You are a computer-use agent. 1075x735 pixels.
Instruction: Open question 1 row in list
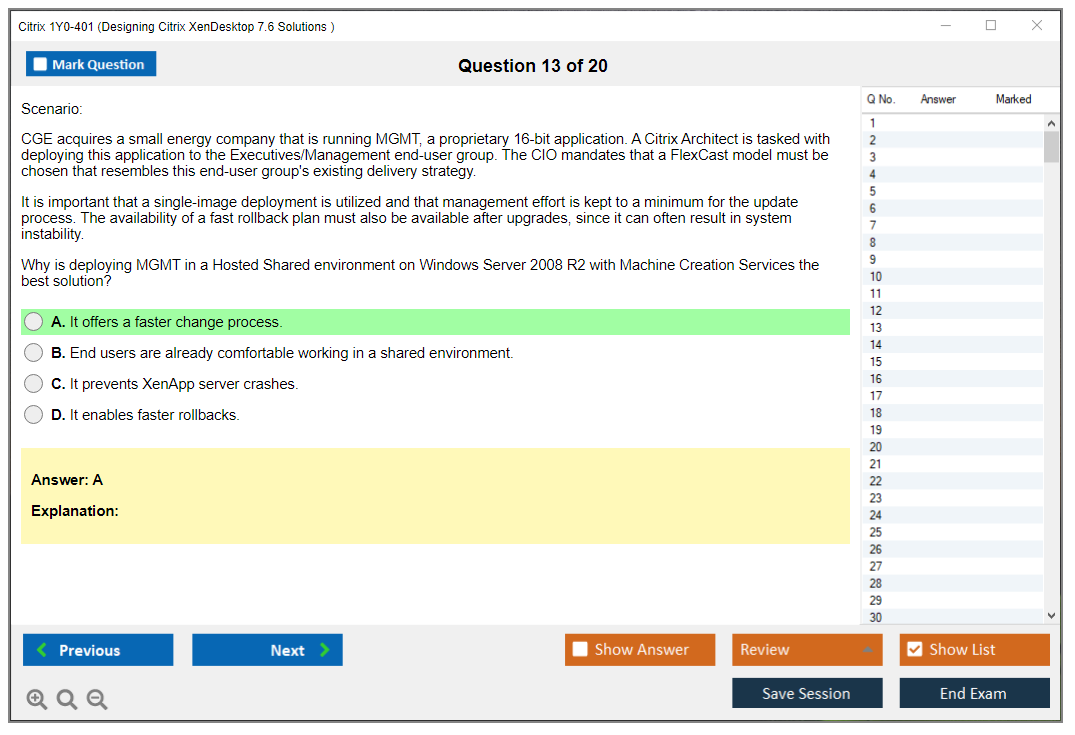pos(873,123)
